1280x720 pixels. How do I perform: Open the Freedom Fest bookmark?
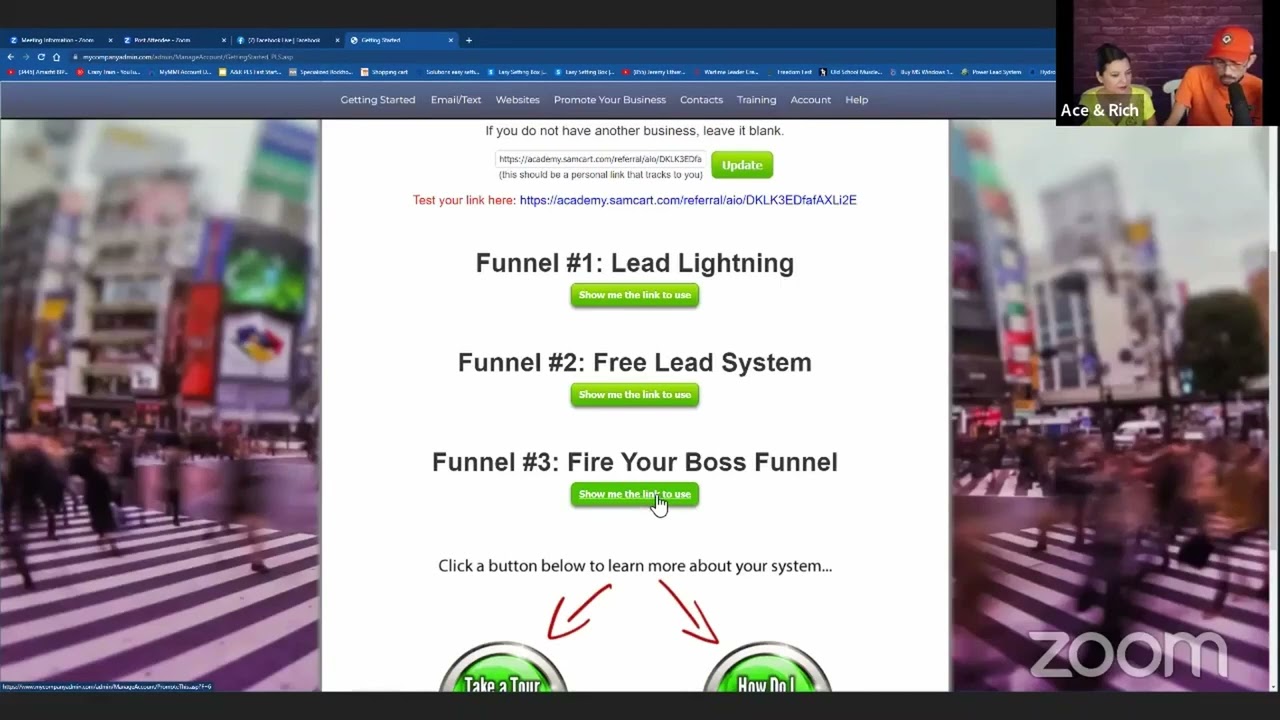coord(791,72)
